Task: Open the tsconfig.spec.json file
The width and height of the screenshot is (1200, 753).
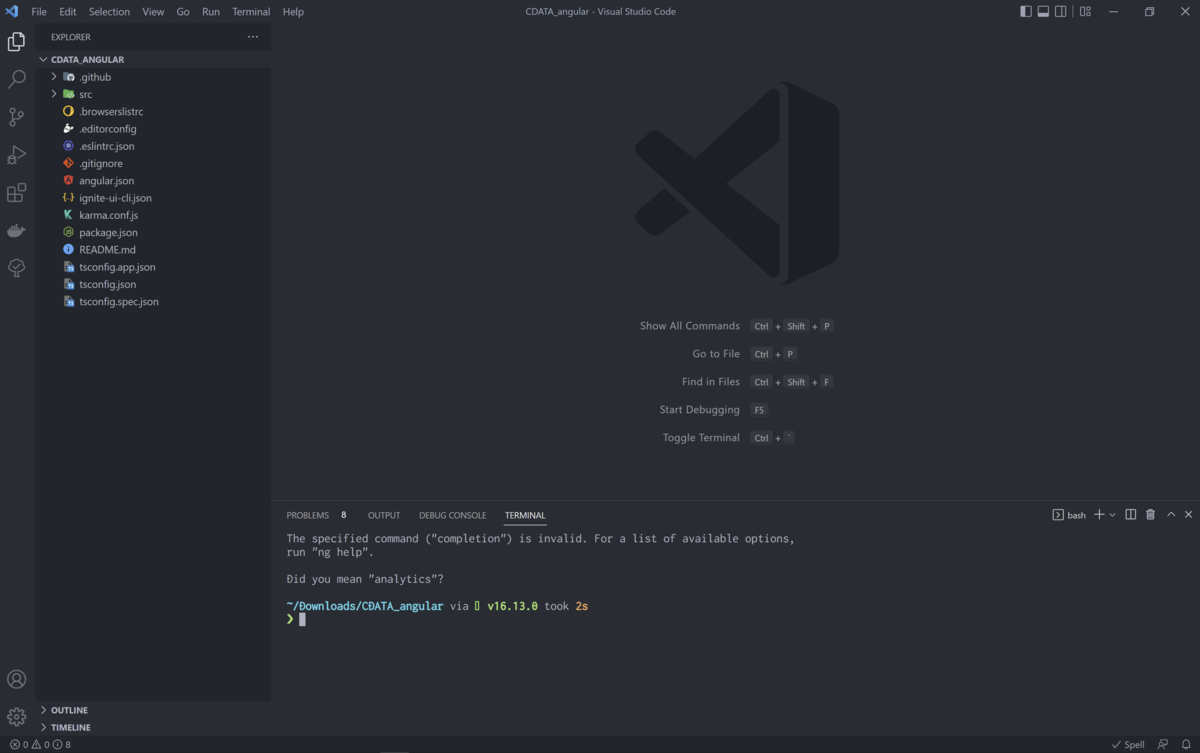Action: [119, 301]
